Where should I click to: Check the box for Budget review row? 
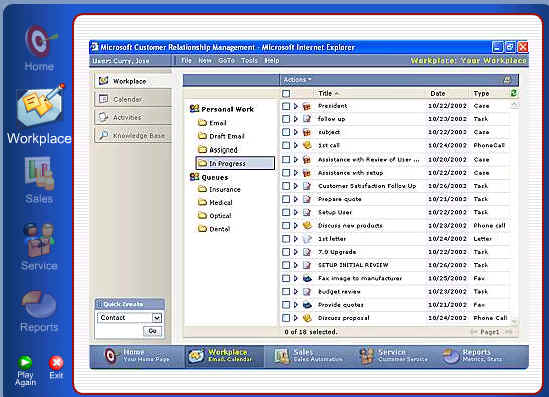286,292
